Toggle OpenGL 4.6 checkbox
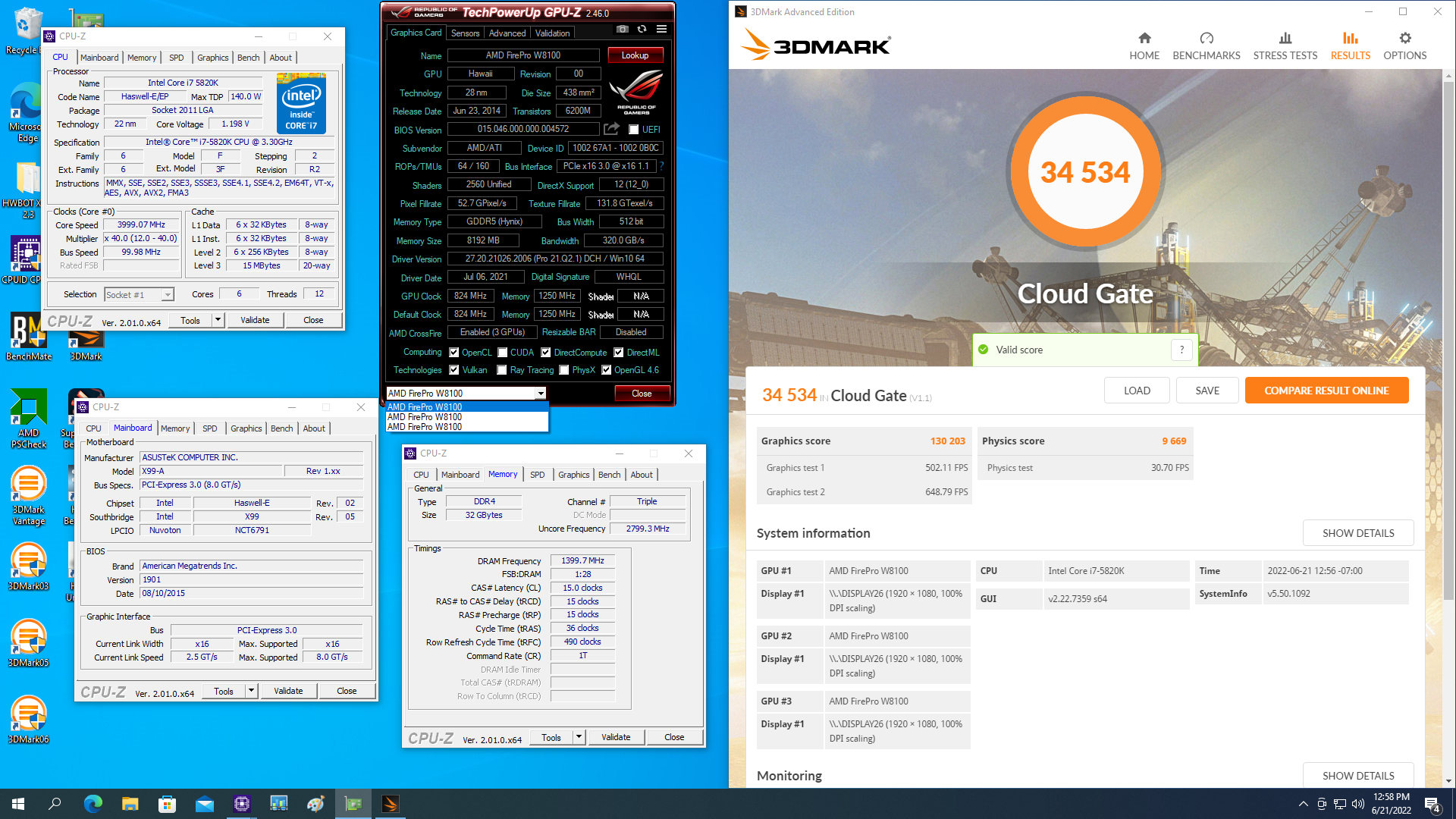The width and height of the screenshot is (1456, 819). click(606, 370)
